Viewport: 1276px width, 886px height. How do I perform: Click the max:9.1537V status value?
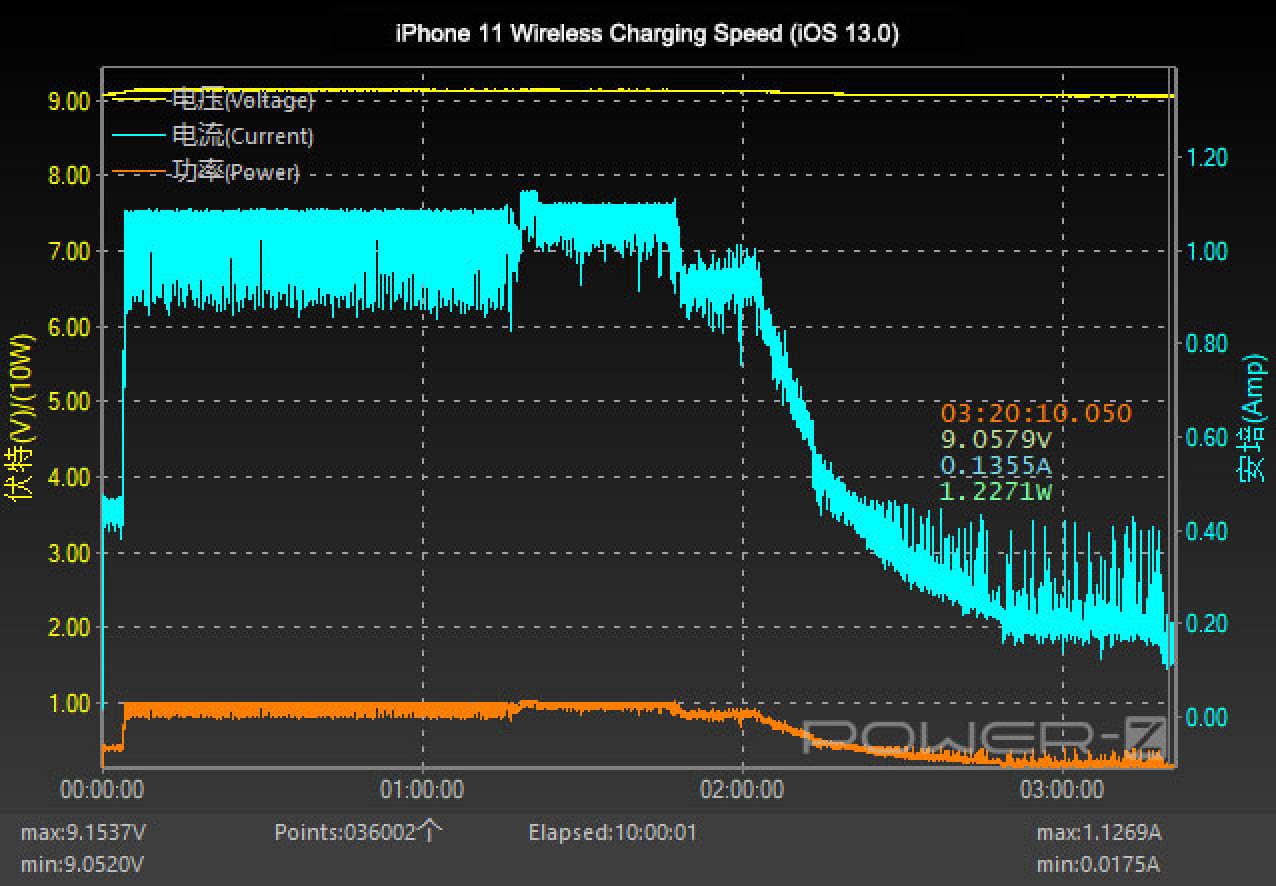coord(83,832)
